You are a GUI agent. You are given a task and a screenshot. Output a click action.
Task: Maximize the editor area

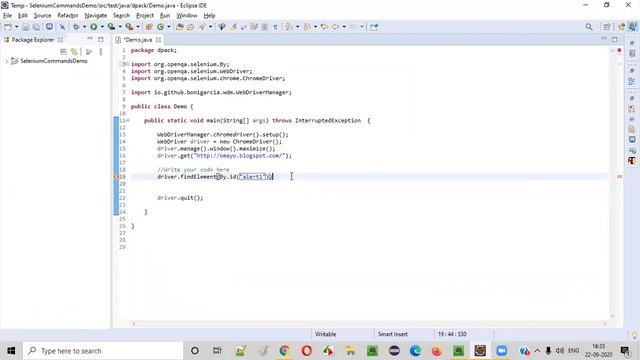point(615,39)
